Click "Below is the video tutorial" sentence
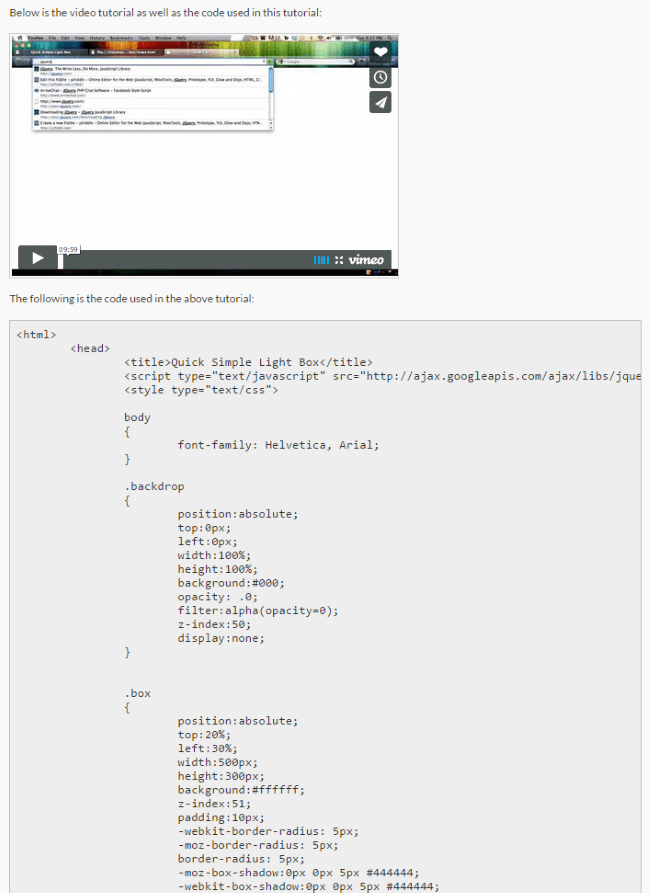The image size is (650, 893). click(165, 13)
